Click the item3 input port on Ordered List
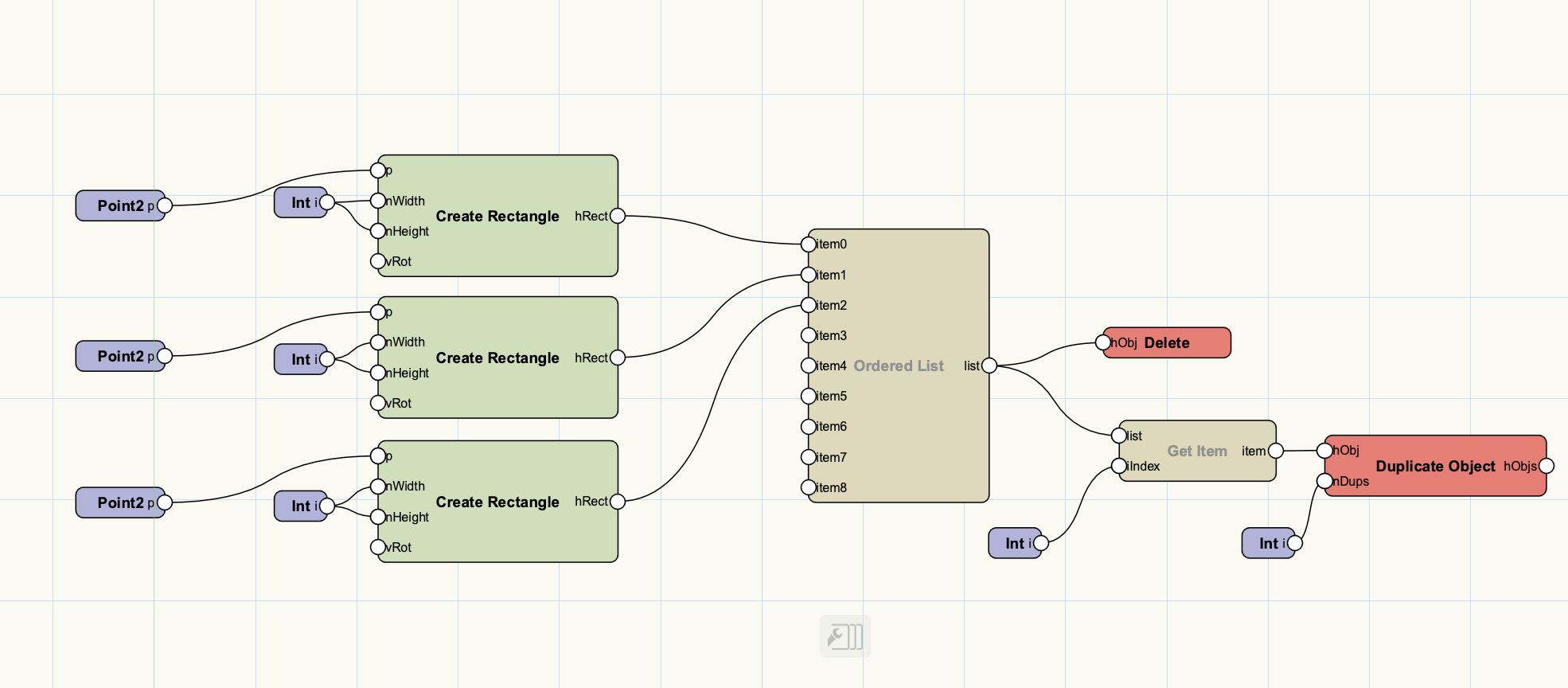1568x688 pixels. point(808,335)
